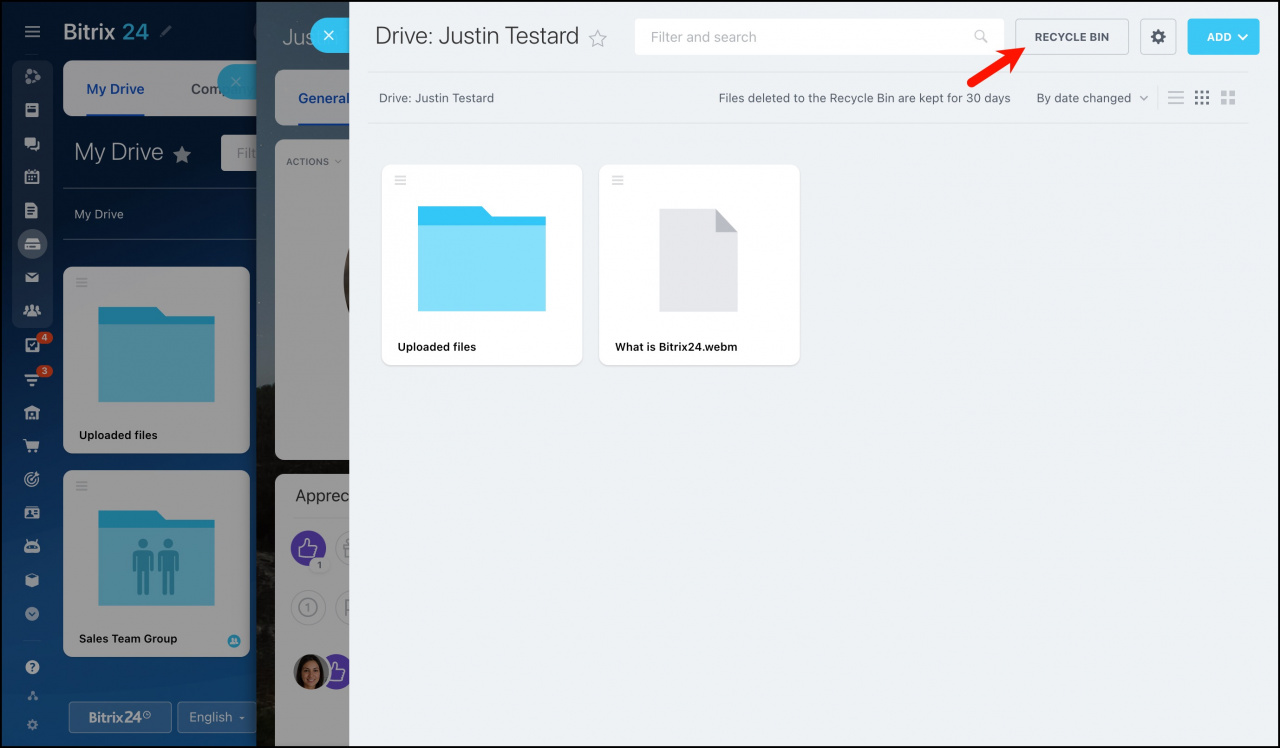Click the user avatar photo near bottom
This screenshot has width=1280, height=748.
pyautogui.click(x=311, y=672)
